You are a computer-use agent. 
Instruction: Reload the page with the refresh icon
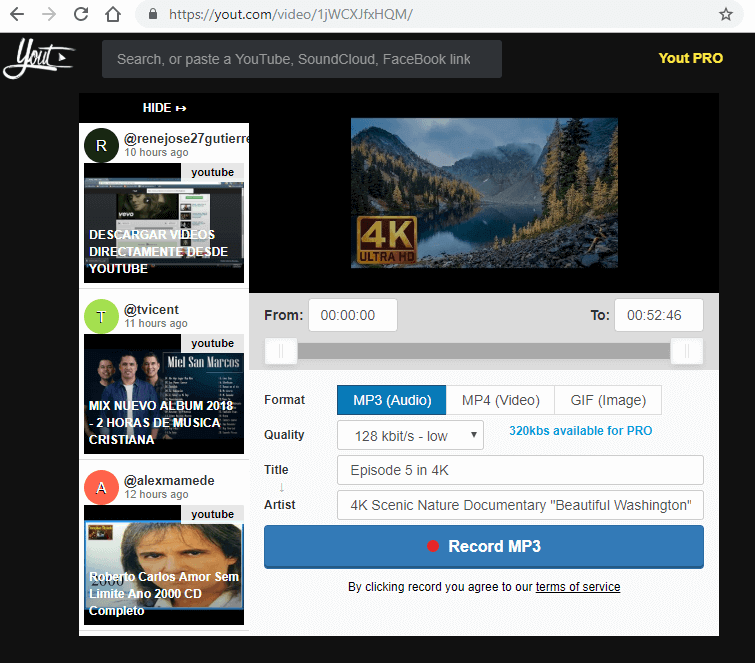tap(82, 14)
